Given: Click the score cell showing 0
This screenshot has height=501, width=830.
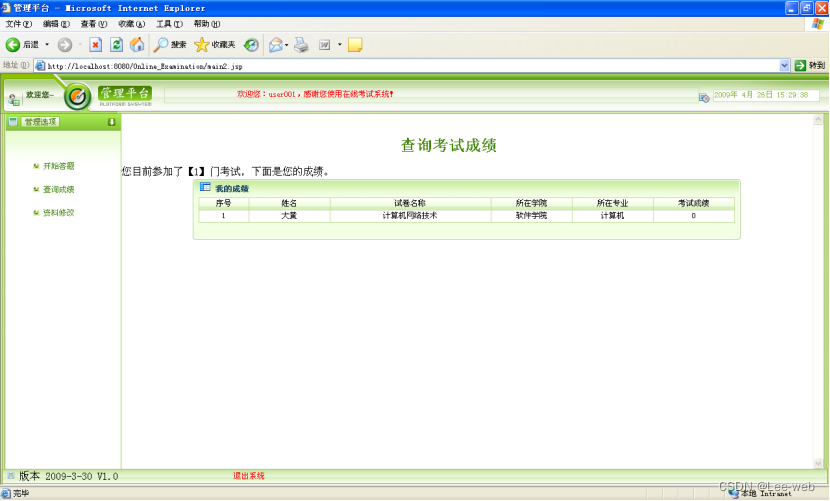Looking at the screenshot, I should pos(693,216).
